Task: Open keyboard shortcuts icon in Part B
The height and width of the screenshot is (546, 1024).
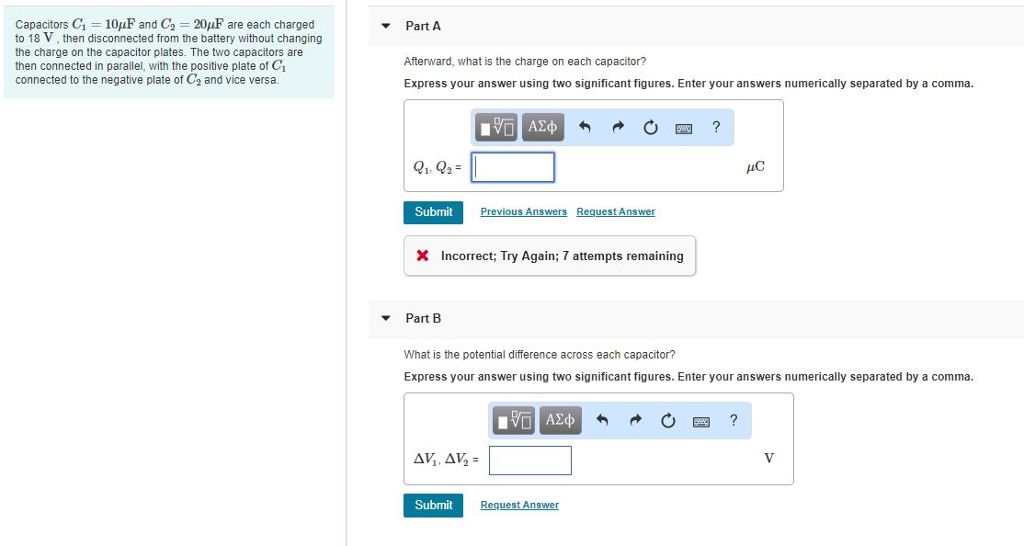Action: coord(701,420)
